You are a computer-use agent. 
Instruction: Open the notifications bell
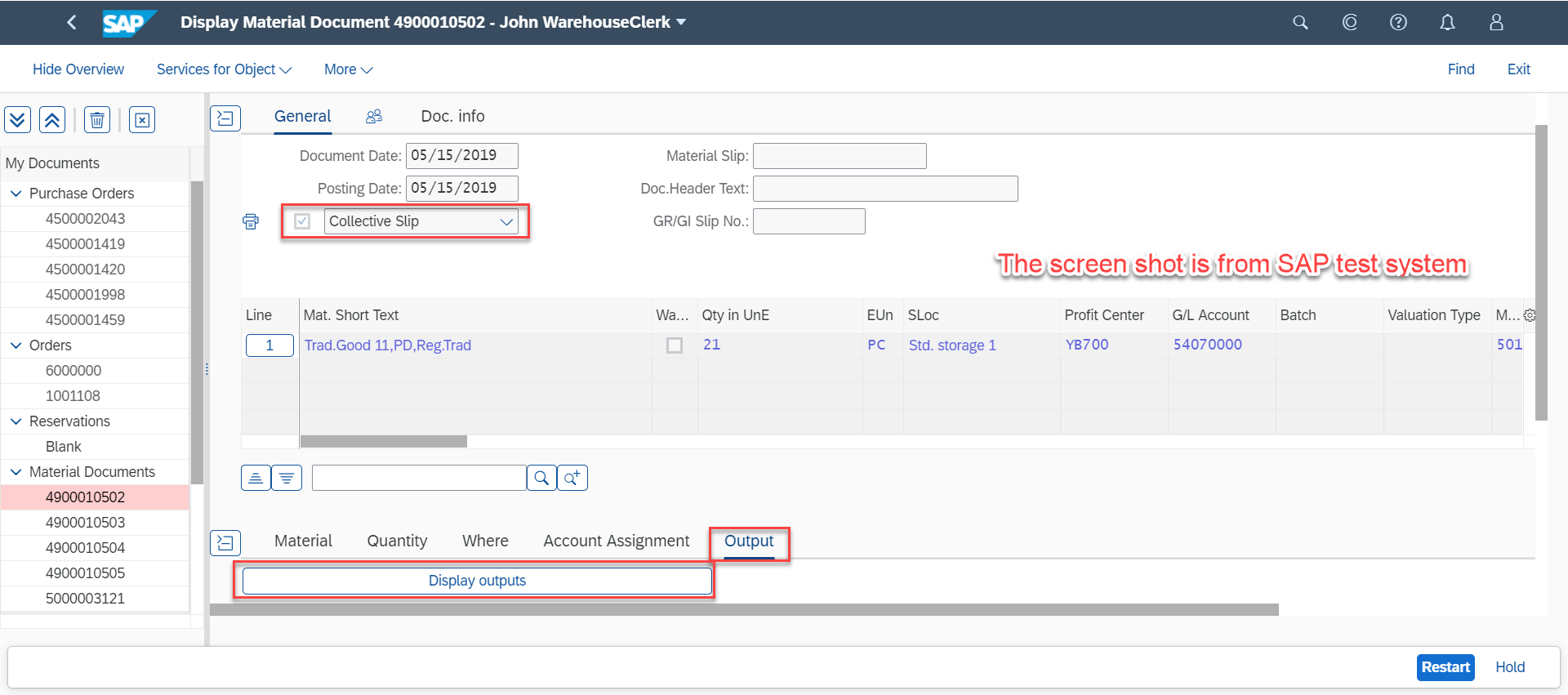[1447, 22]
